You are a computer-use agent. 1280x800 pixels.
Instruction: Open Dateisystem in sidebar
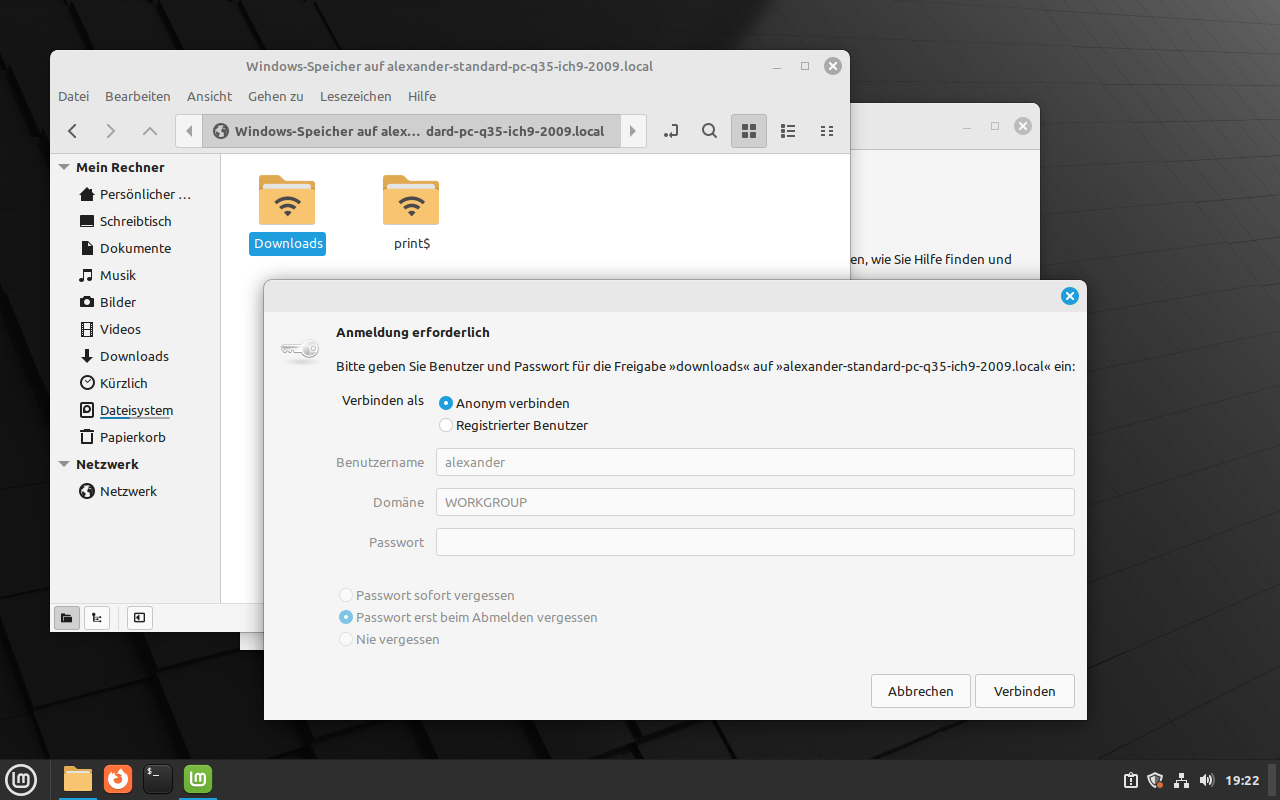pos(135,410)
